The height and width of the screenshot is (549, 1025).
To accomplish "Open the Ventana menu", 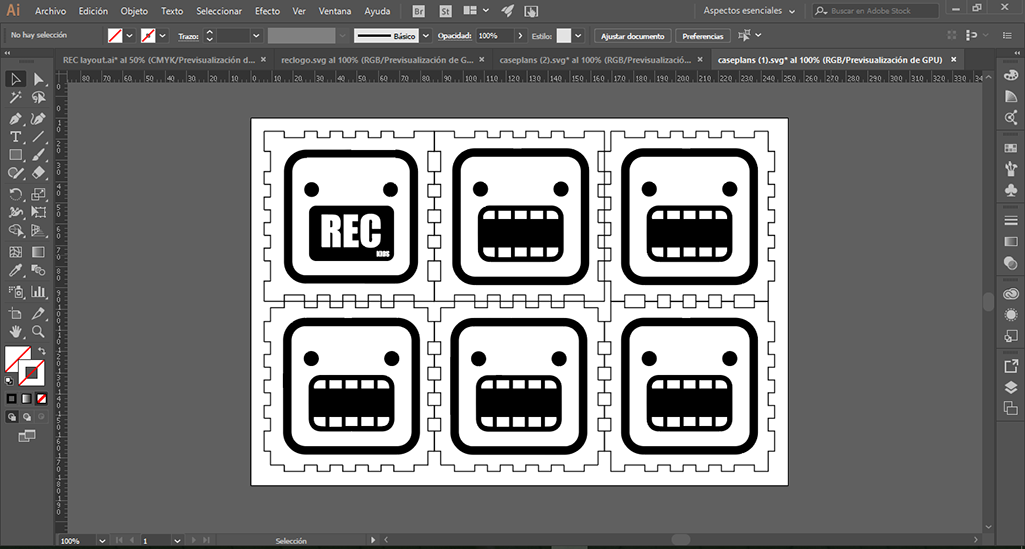I will [x=335, y=11].
